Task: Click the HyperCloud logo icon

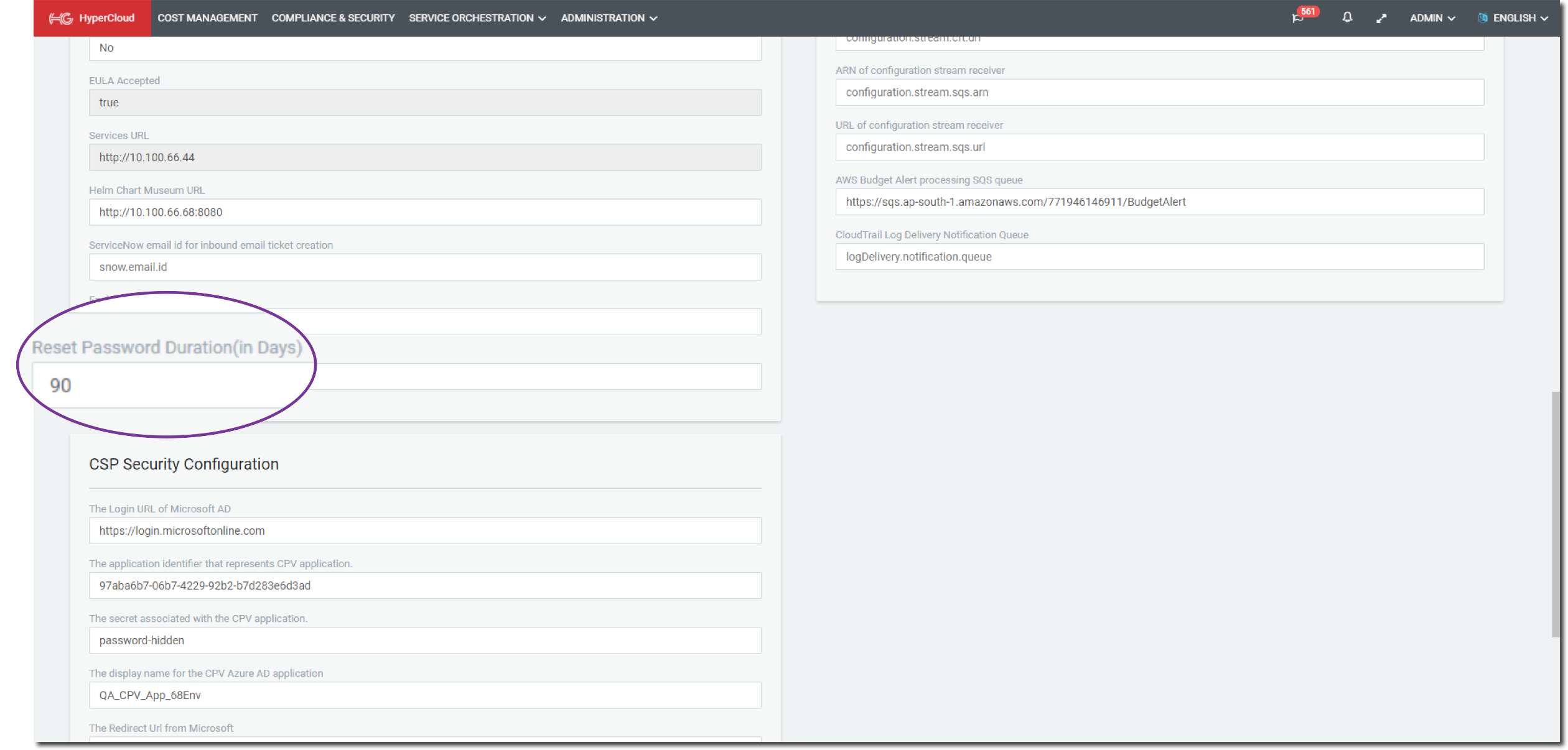Action: 61,18
